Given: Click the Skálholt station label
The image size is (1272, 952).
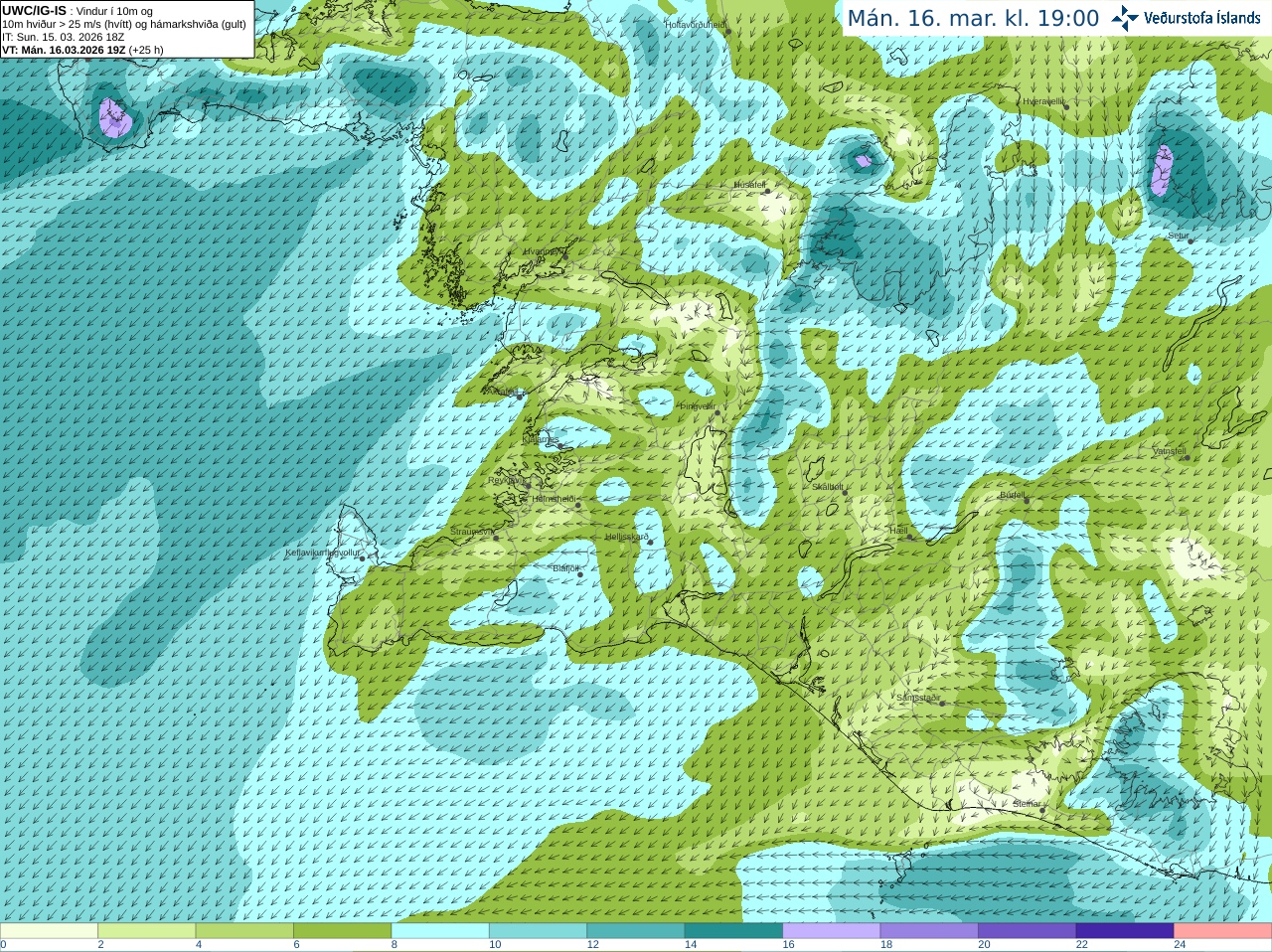Looking at the screenshot, I should (828, 487).
